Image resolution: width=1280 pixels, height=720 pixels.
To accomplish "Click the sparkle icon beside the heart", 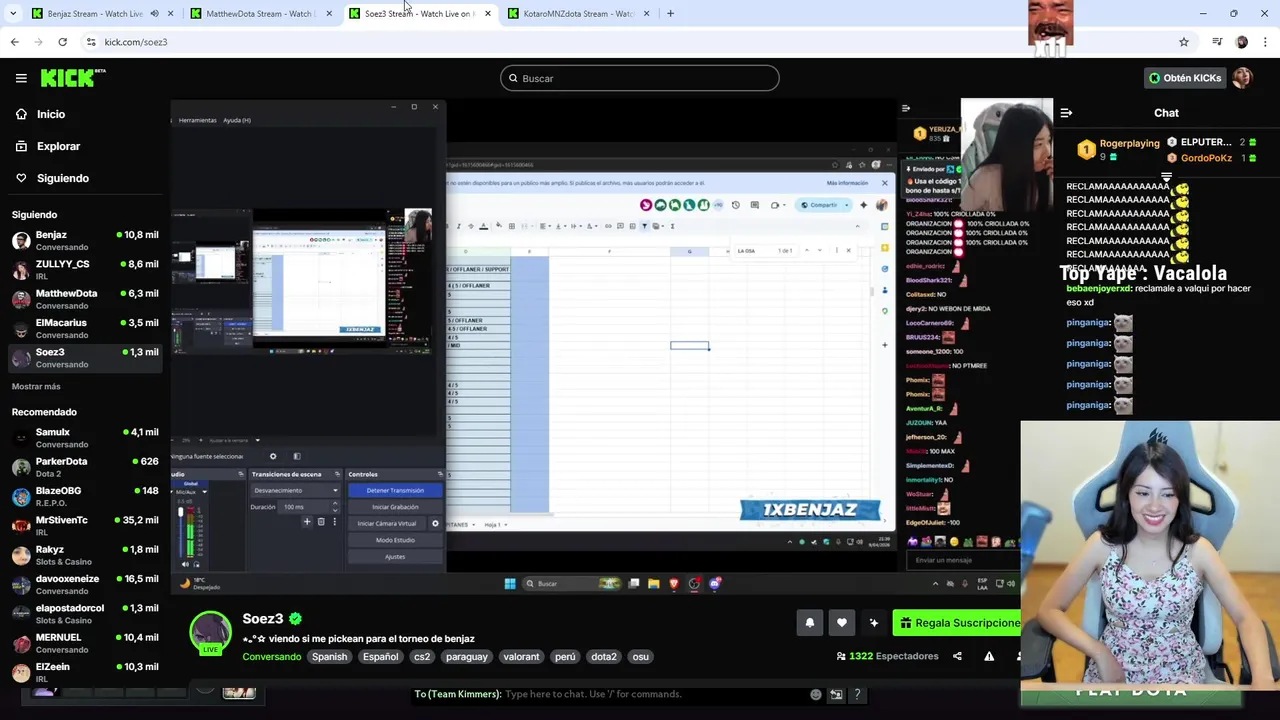I will coord(874,623).
